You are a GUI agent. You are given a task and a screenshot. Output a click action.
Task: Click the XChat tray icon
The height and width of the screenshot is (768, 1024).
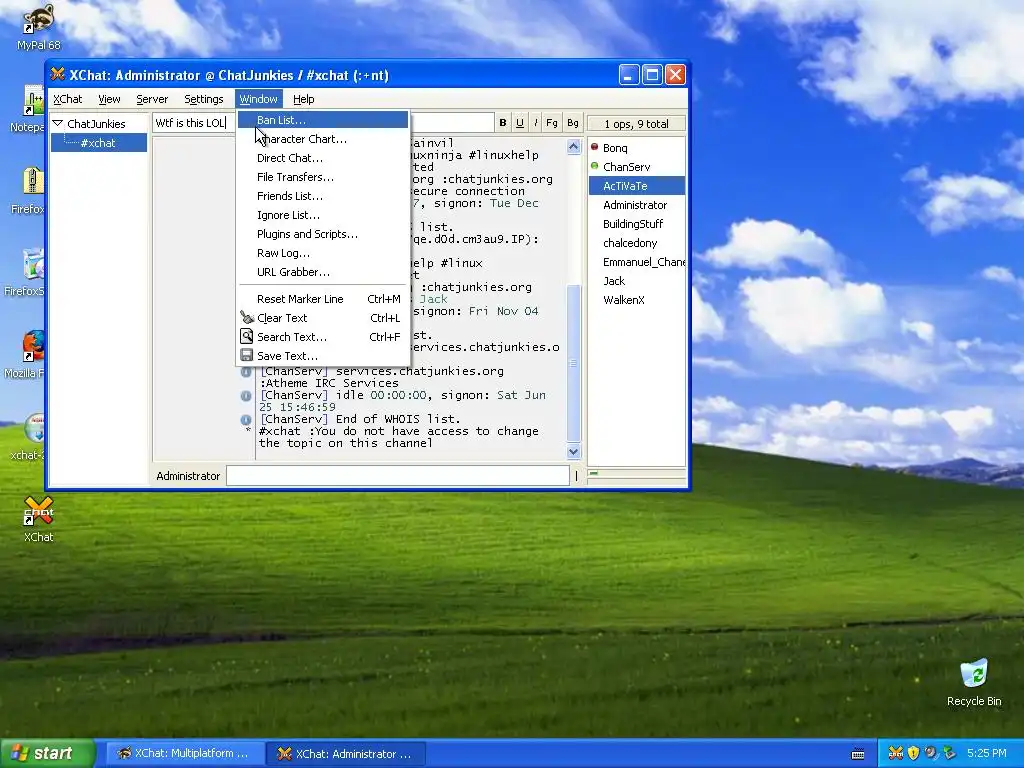click(896, 753)
